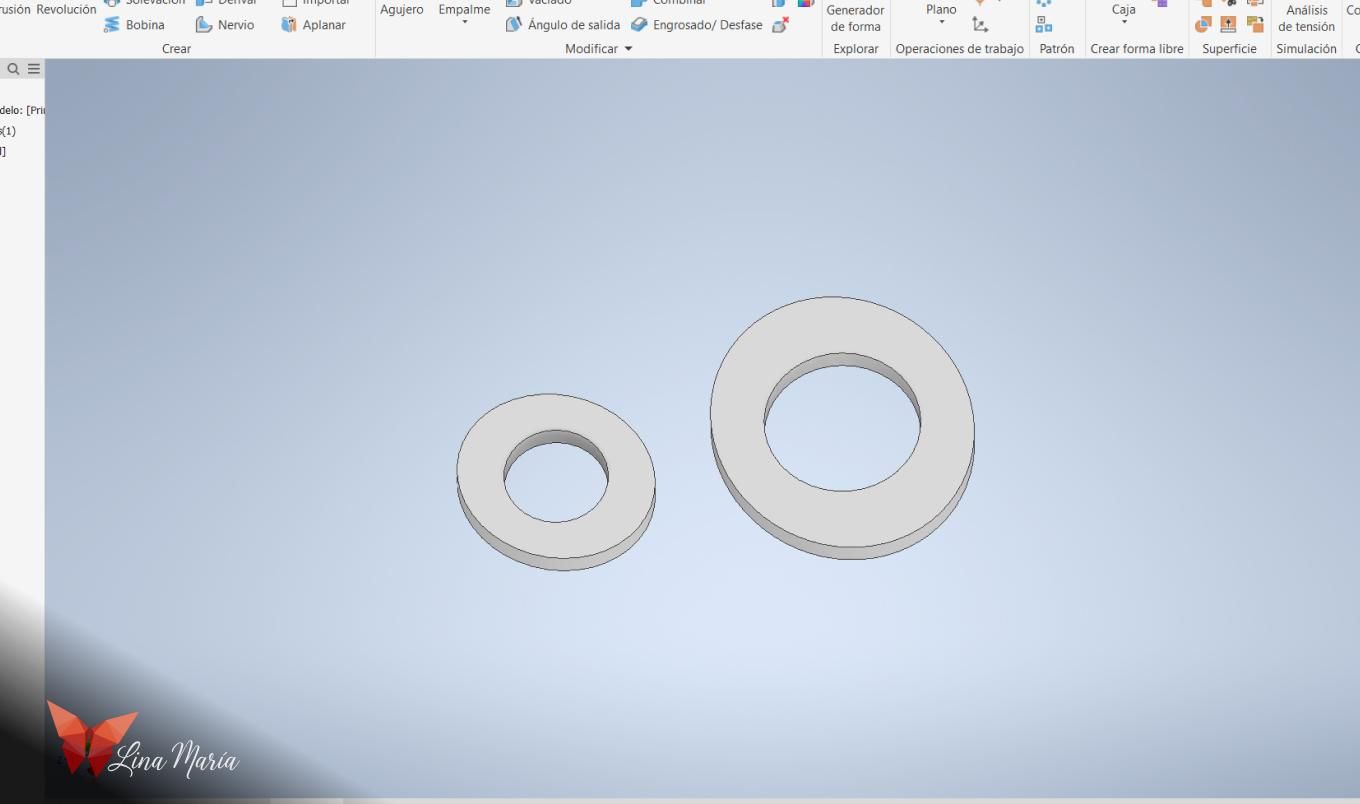The width and height of the screenshot is (1360, 804).
Task: Click last icon in Superficie bottom row
Action: click(1255, 25)
